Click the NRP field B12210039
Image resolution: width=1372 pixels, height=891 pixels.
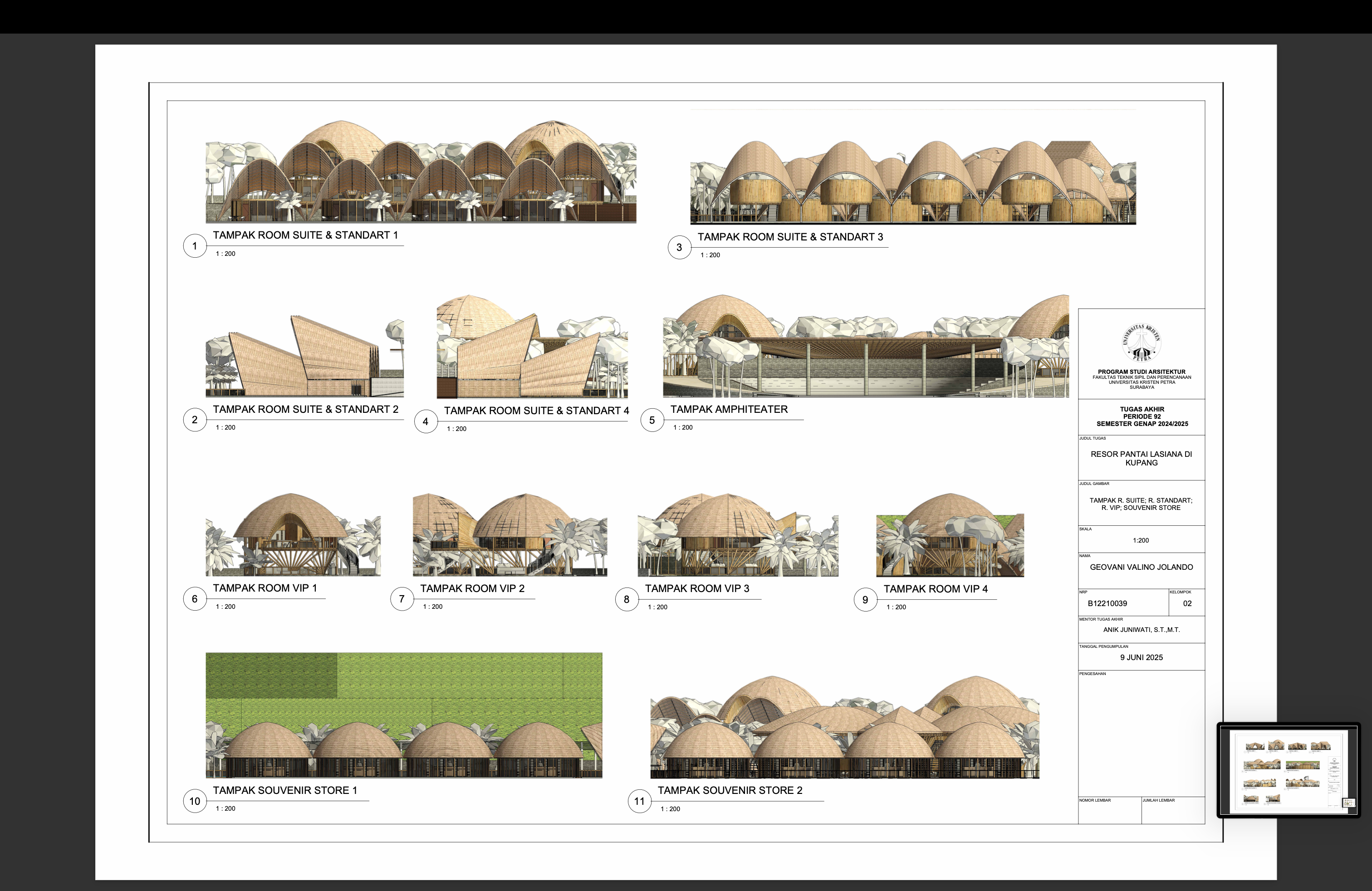coord(1107,603)
